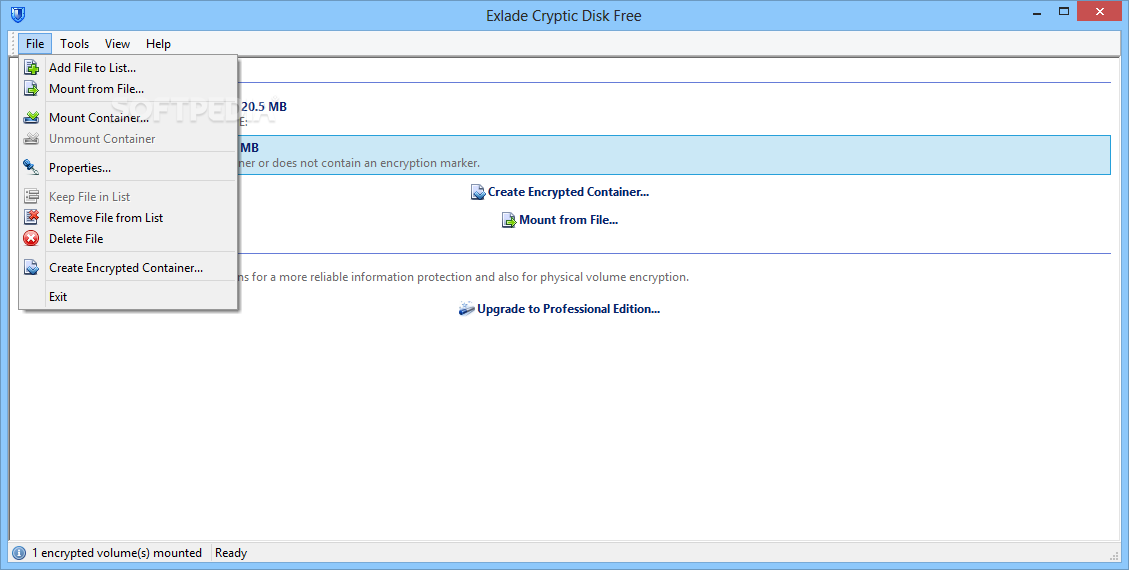Open the Help menu
The height and width of the screenshot is (570, 1129).
point(158,44)
